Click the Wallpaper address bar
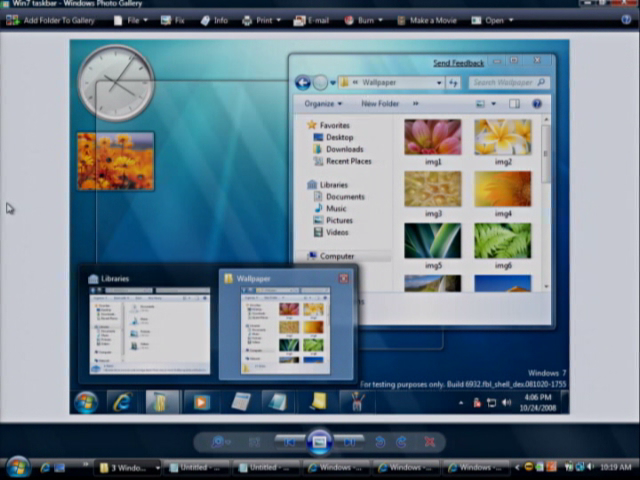The width and height of the screenshot is (640, 480). click(391, 83)
